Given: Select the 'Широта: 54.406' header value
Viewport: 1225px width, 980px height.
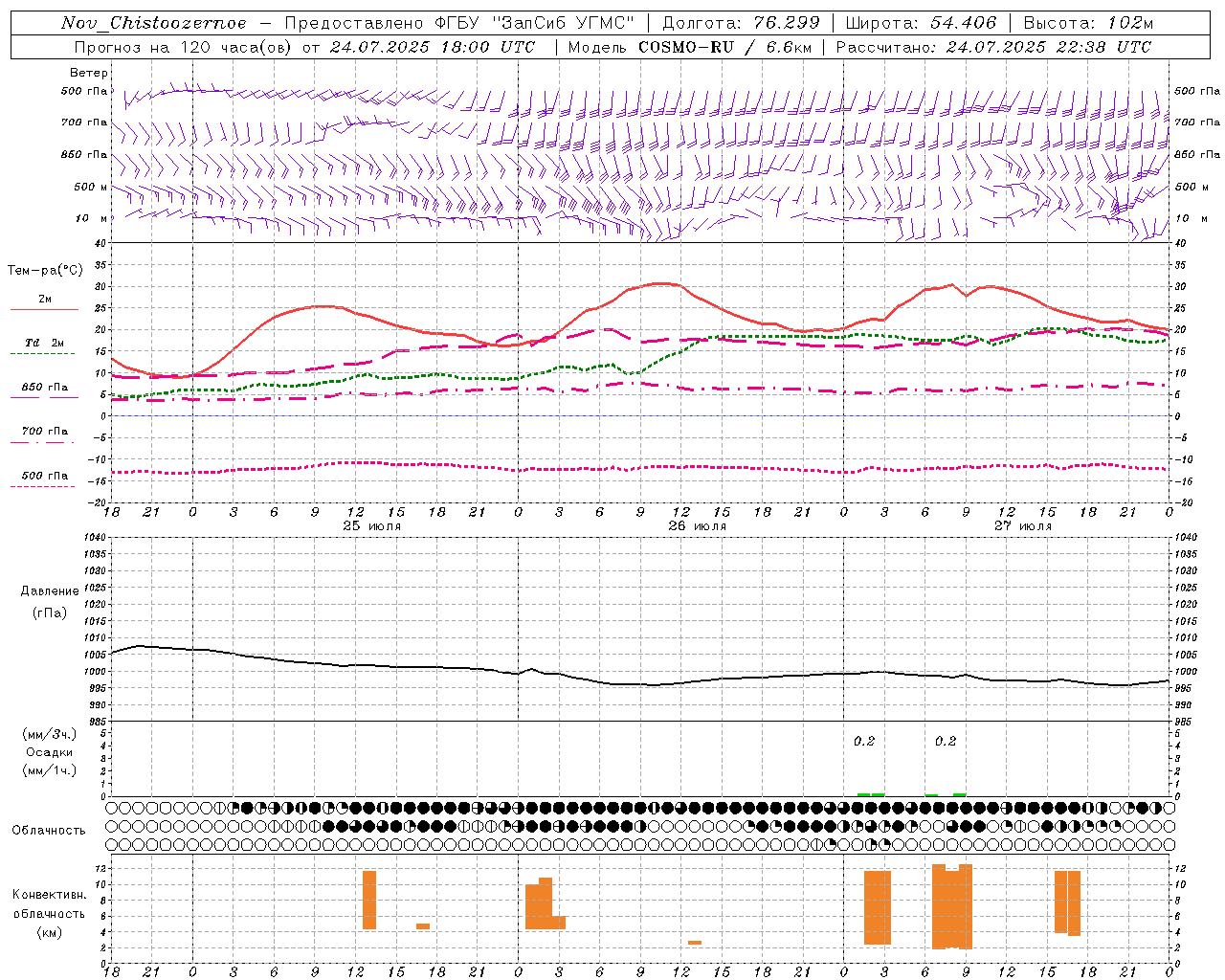Looking at the screenshot, I should 921,23.
